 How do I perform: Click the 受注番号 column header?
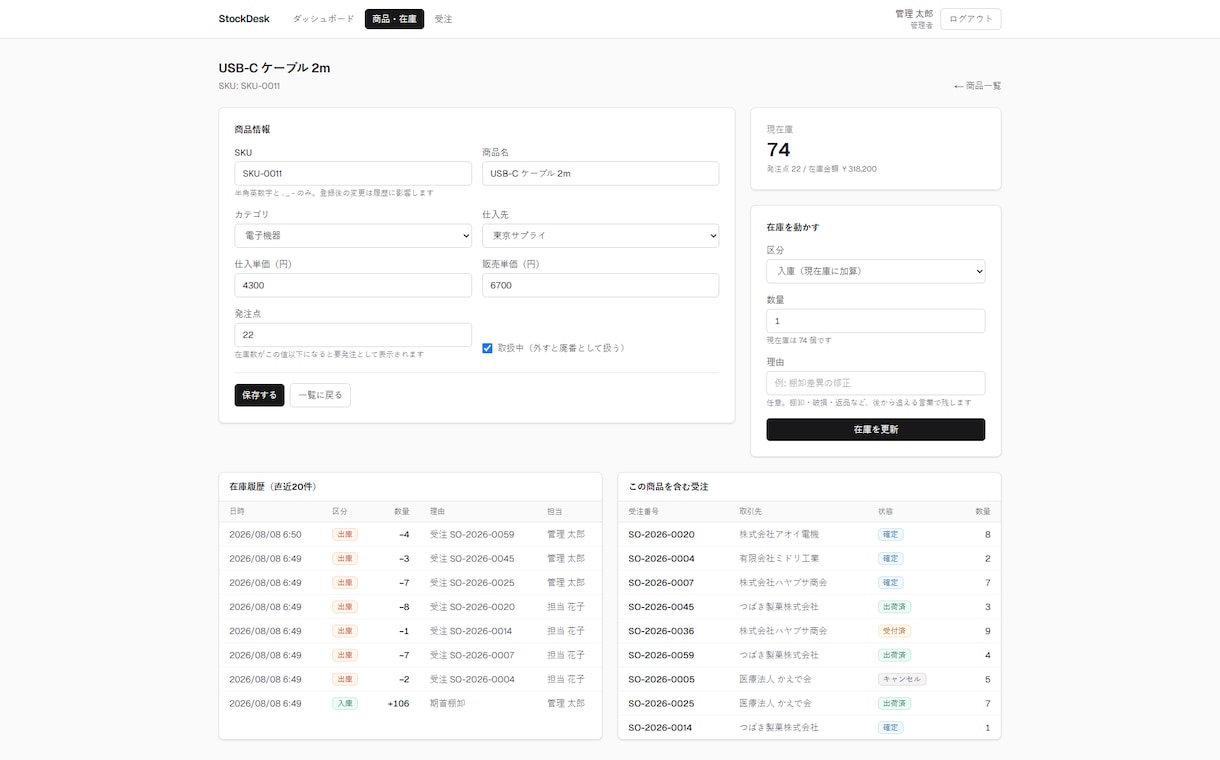(x=643, y=511)
